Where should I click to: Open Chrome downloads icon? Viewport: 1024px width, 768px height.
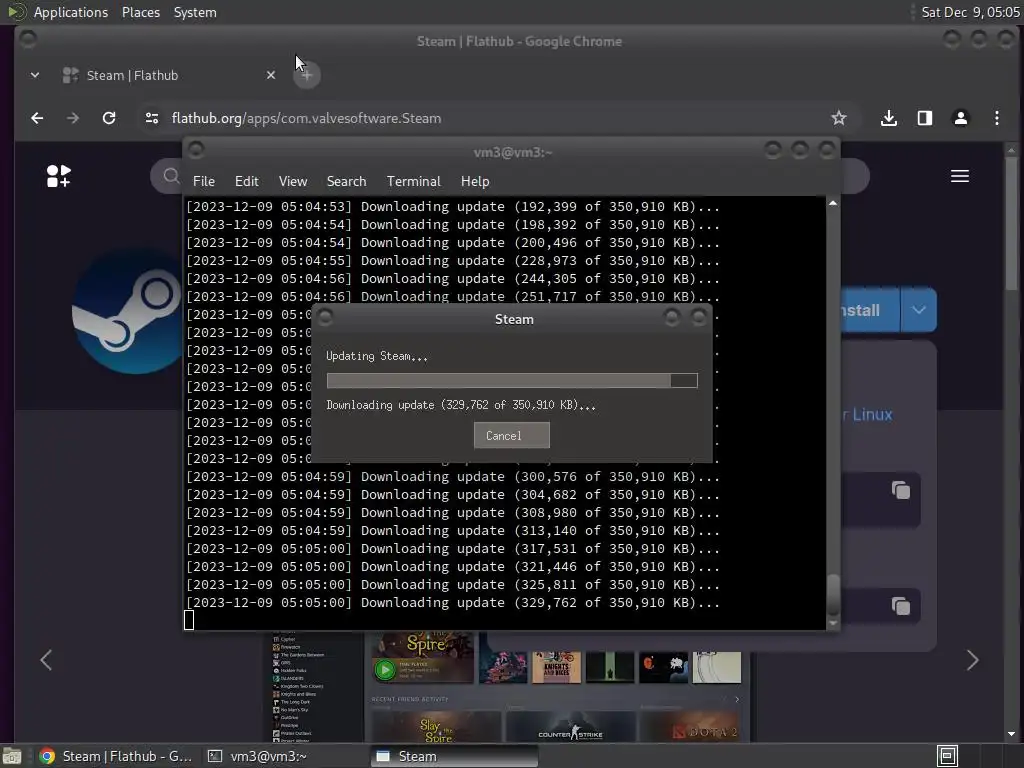click(x=888, y=118)
